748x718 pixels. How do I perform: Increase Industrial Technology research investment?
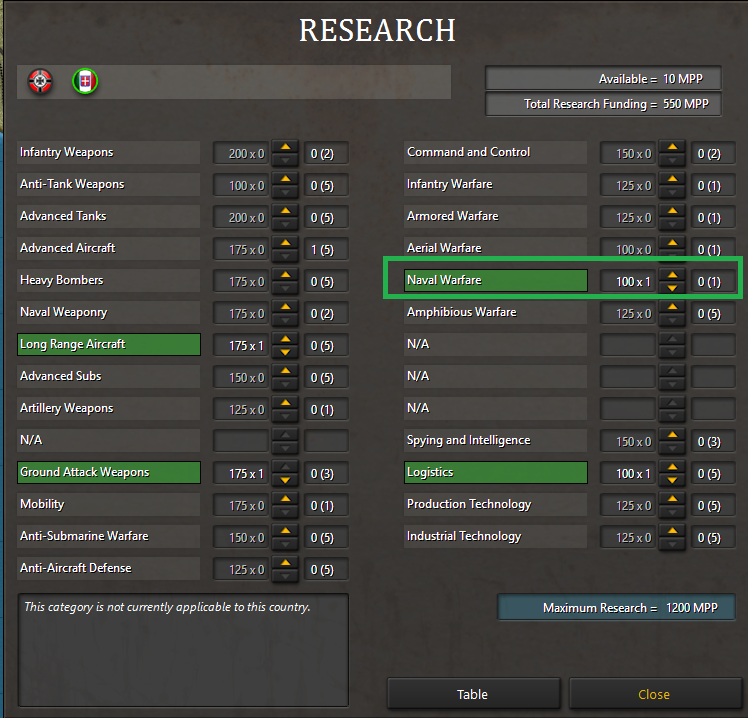click(x=673, y=531)
